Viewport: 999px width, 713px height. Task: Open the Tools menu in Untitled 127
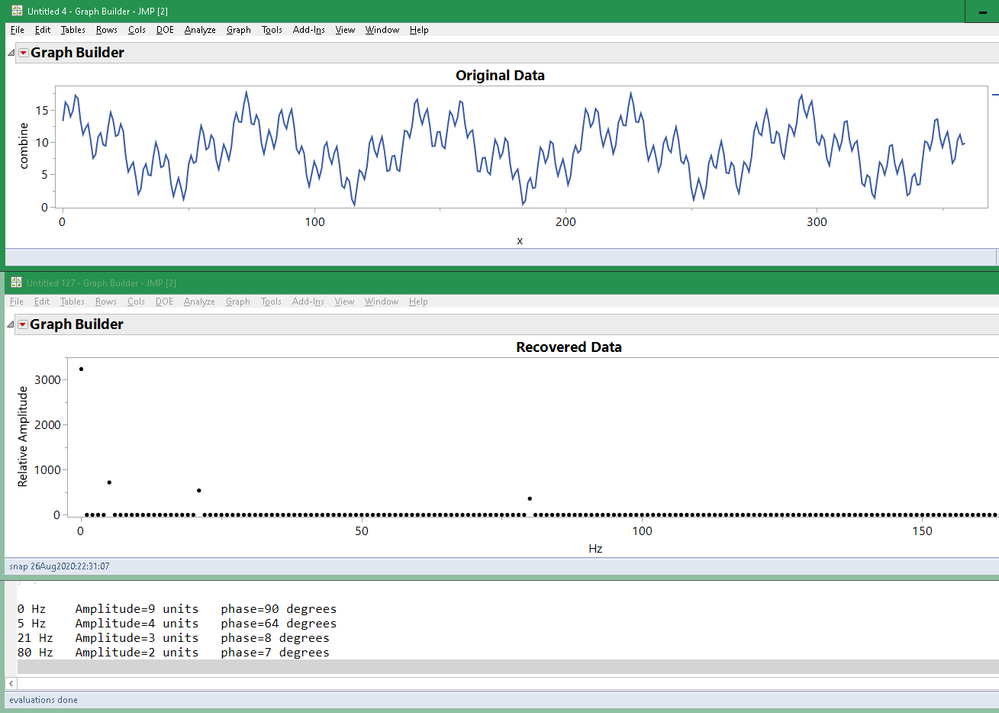[x=271, y=301]
